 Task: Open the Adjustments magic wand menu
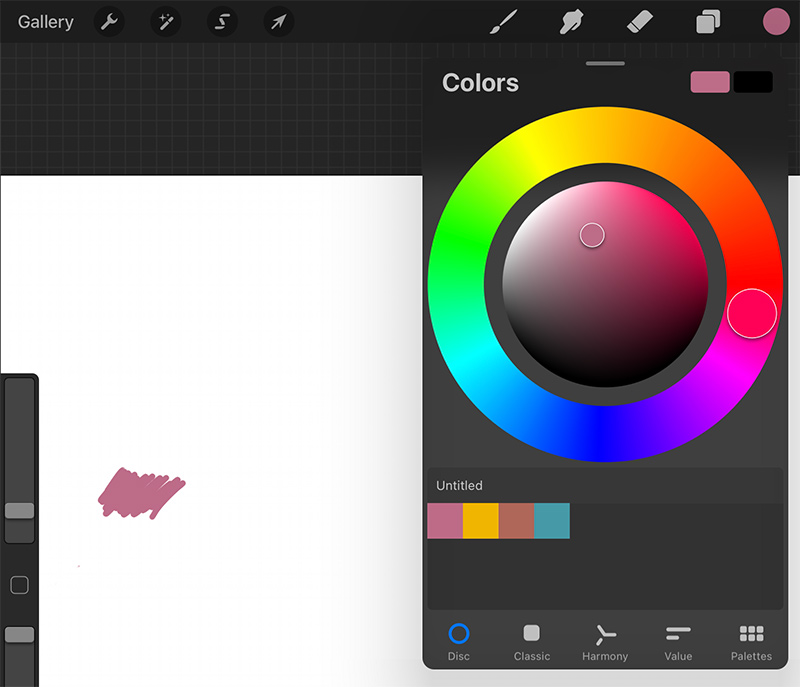tap(166, 22)
